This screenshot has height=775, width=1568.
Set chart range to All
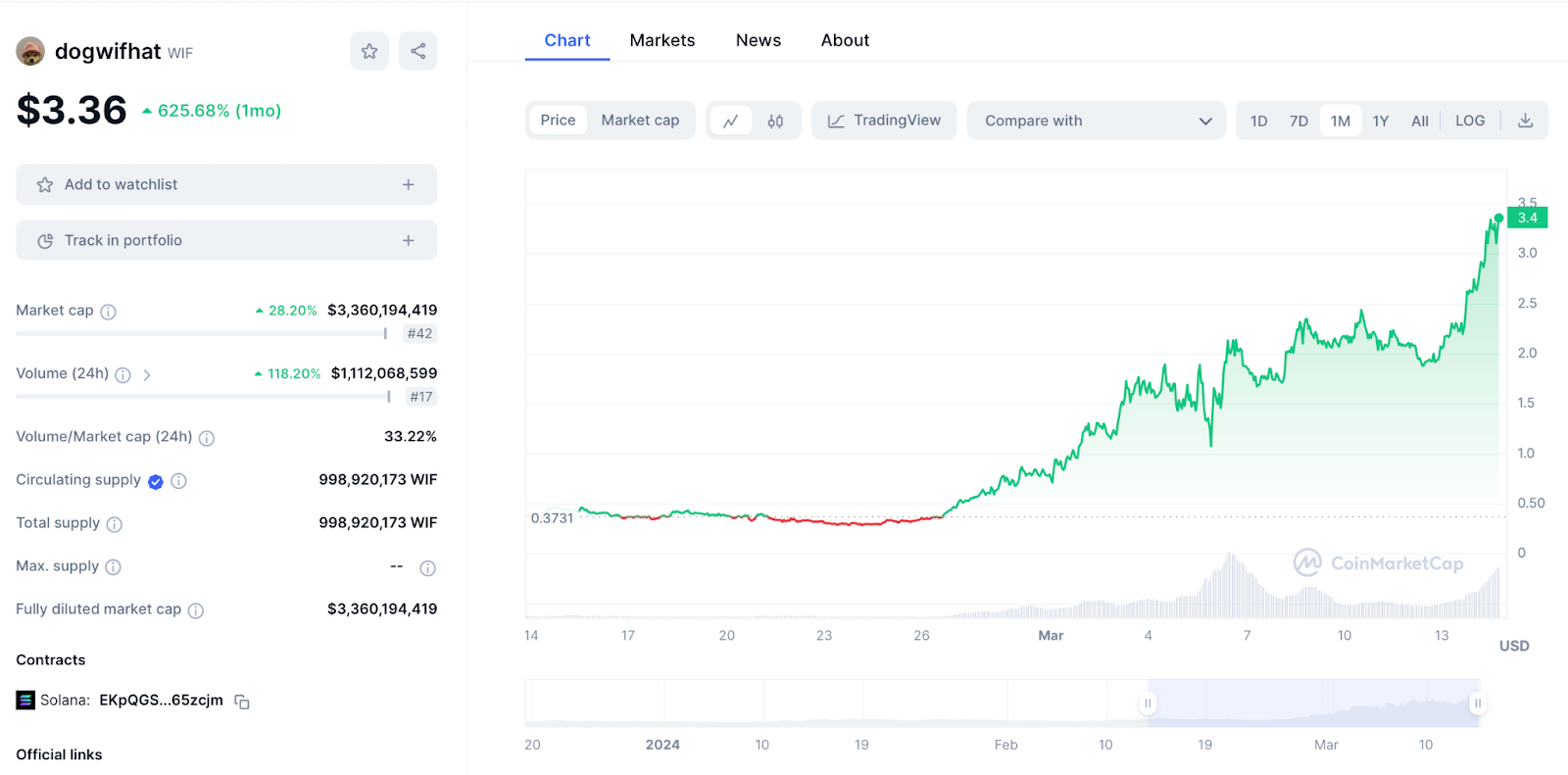click(x=1420, y=121)
